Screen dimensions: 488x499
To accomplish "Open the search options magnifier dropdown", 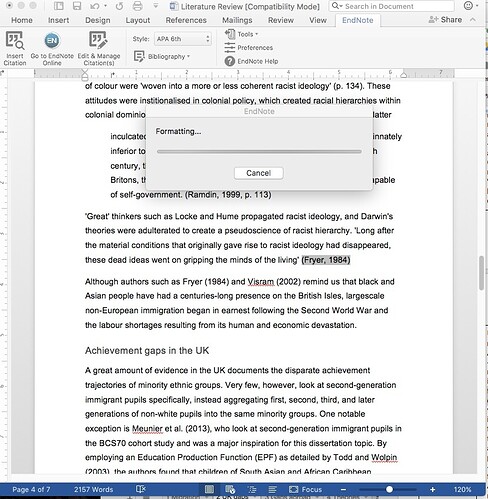I will (x=337, y=6).
